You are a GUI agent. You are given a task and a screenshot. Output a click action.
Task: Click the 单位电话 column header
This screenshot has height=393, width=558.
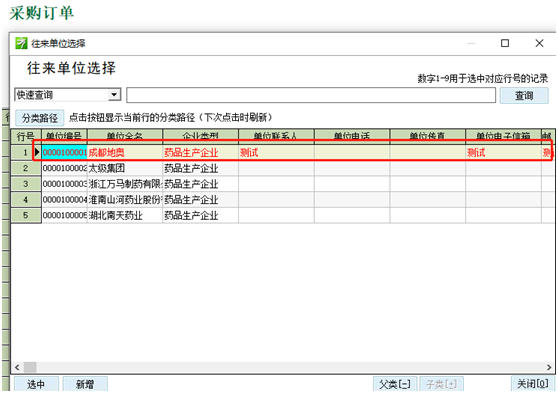coord(352,136)
